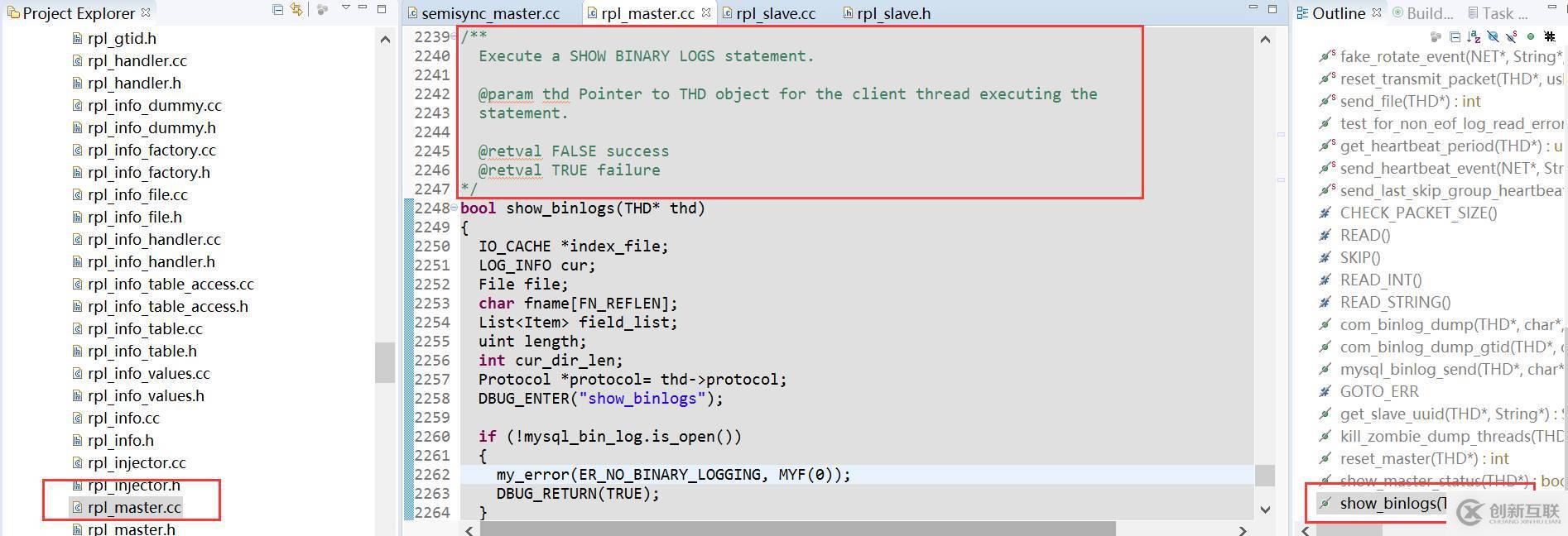The image size is (1568, 536).
Task: Click editor vertical scroll up arrow
Action: pyautogui.click(x=1265, y=39)
